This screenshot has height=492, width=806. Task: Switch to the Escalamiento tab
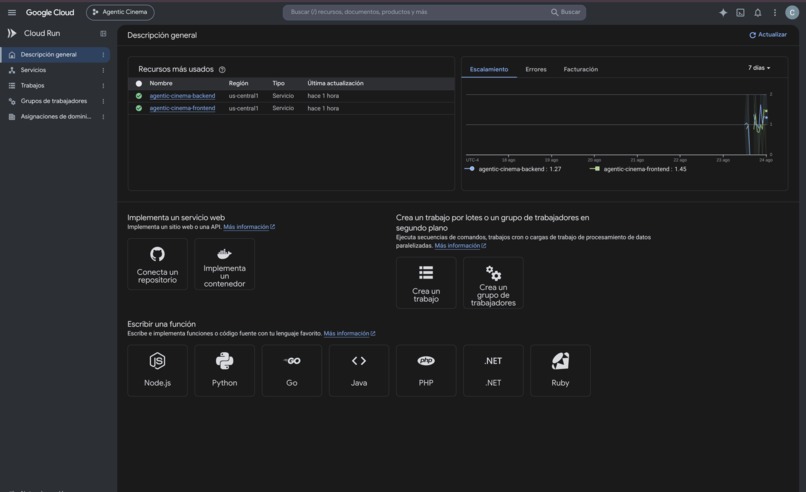click(489, 69)
